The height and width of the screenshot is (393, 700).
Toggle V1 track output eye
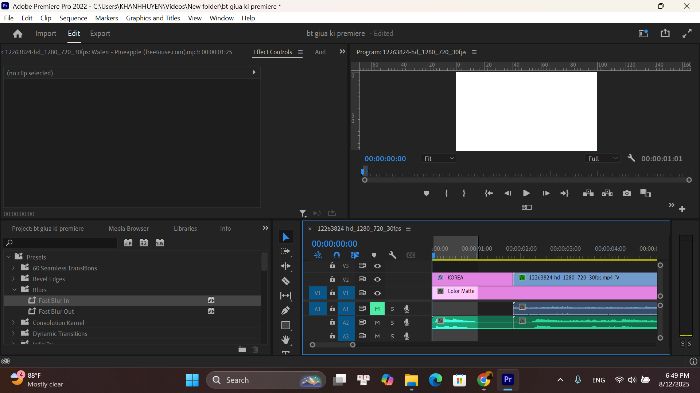[377, 293]
